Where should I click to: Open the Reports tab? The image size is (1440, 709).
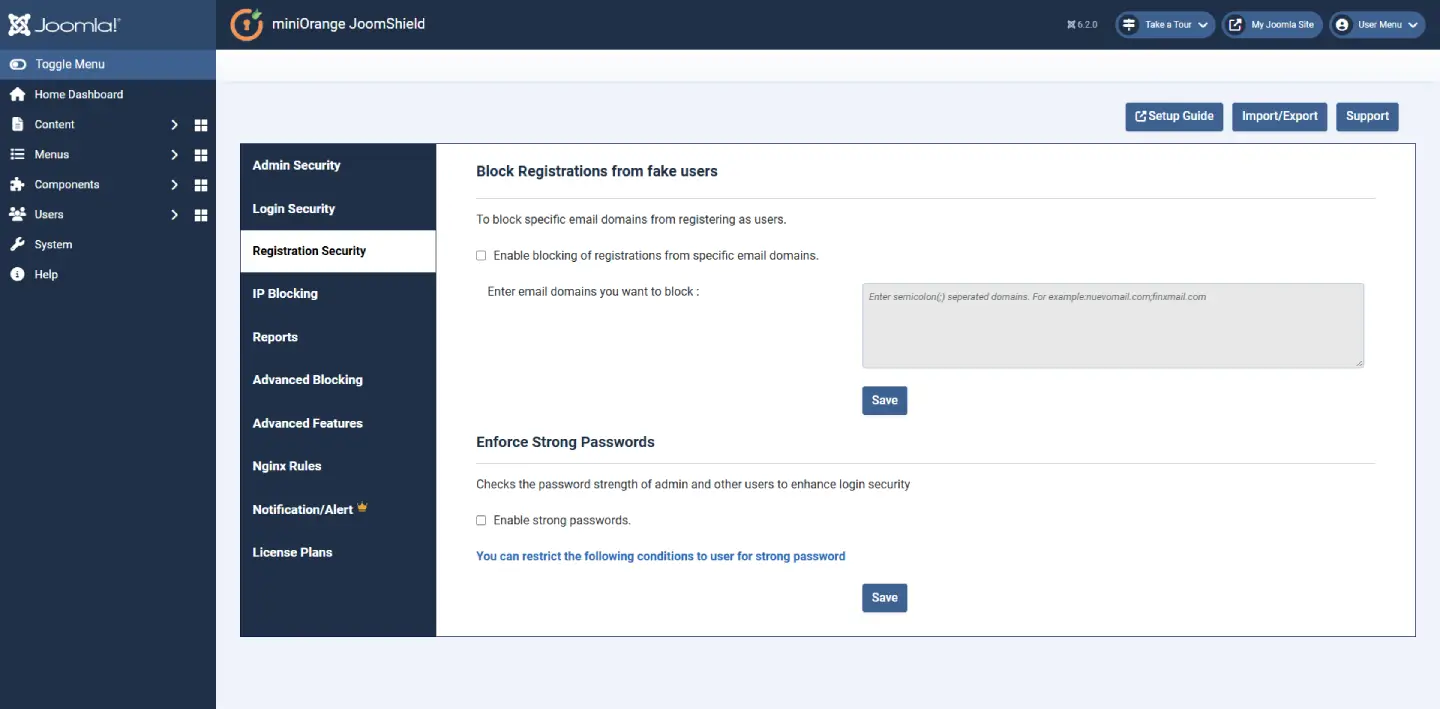[338, 337]
